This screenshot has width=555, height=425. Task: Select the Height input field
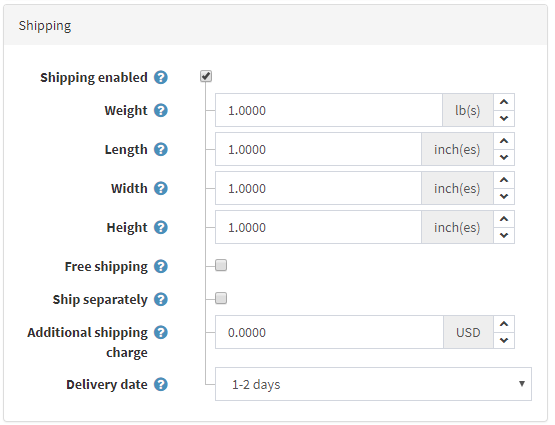[x=319, y=227]
